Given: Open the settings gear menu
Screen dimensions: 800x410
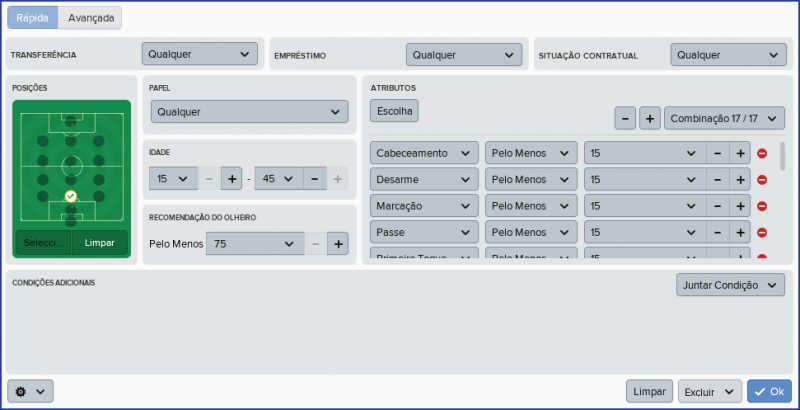Looking at the screenshot, I should (30, 391).
